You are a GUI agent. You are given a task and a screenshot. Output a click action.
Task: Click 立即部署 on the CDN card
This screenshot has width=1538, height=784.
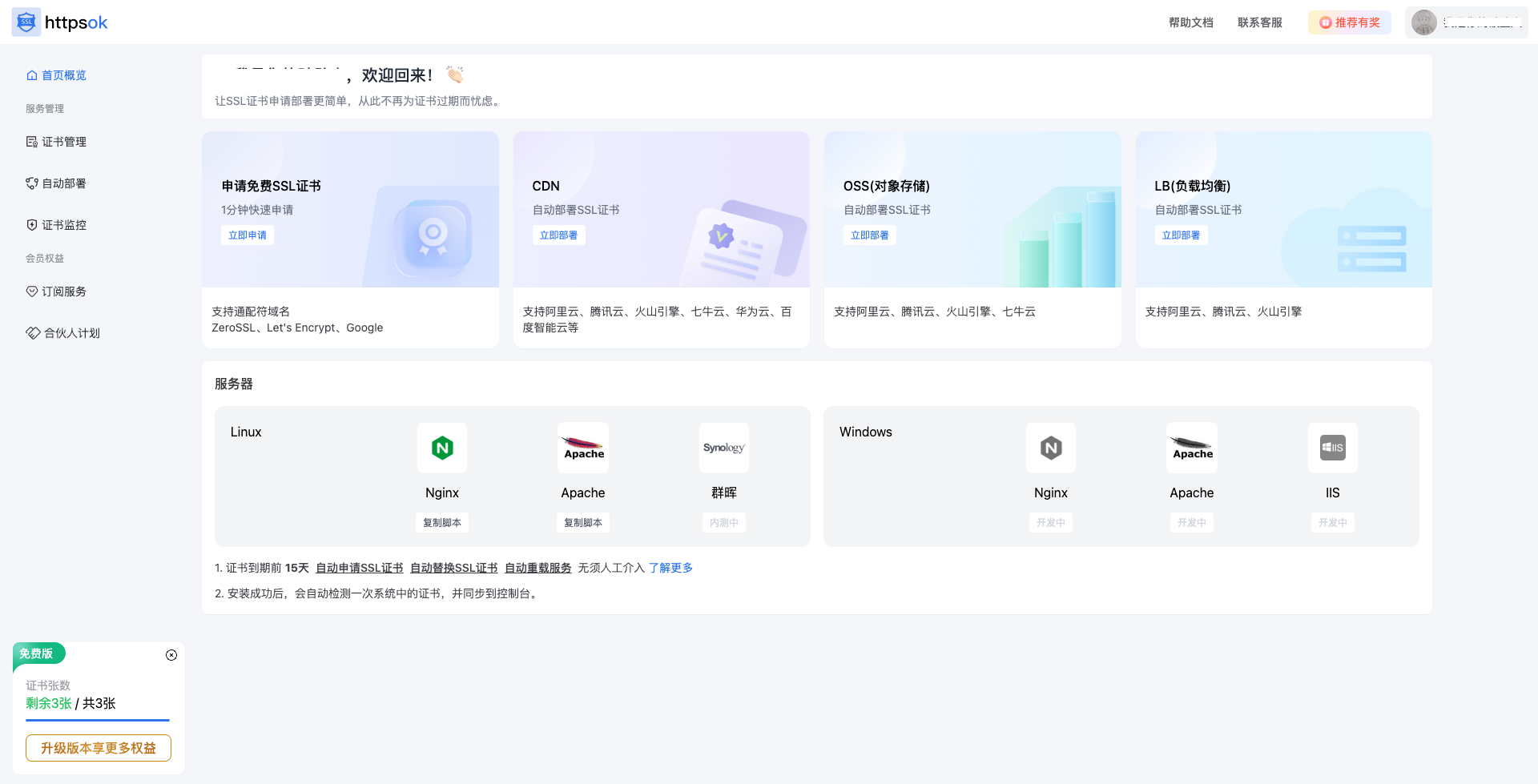[x=558, y=235]
